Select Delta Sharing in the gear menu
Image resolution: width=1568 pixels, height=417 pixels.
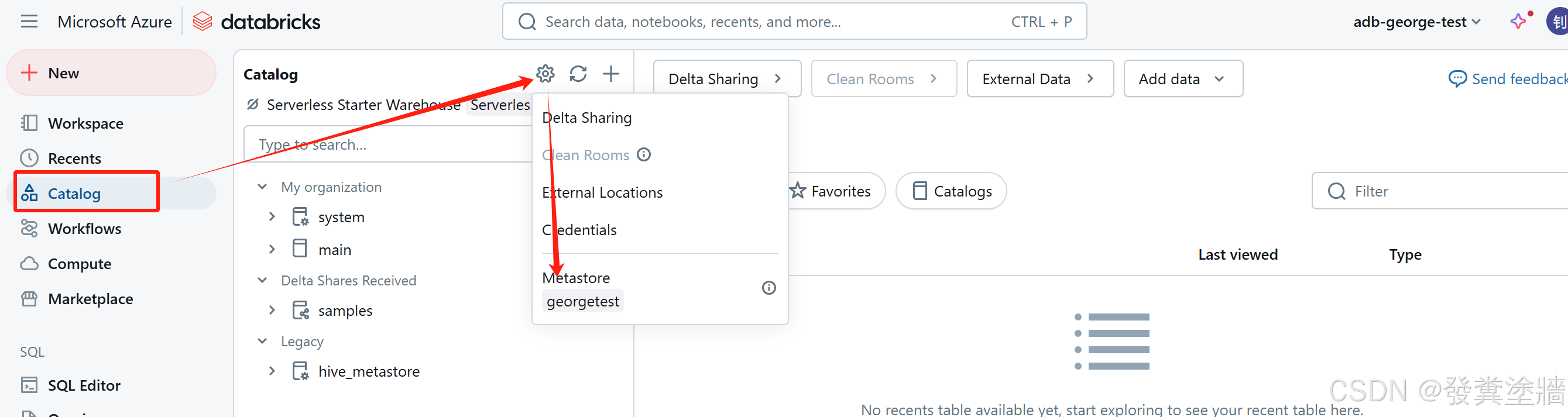click(587, 118)
